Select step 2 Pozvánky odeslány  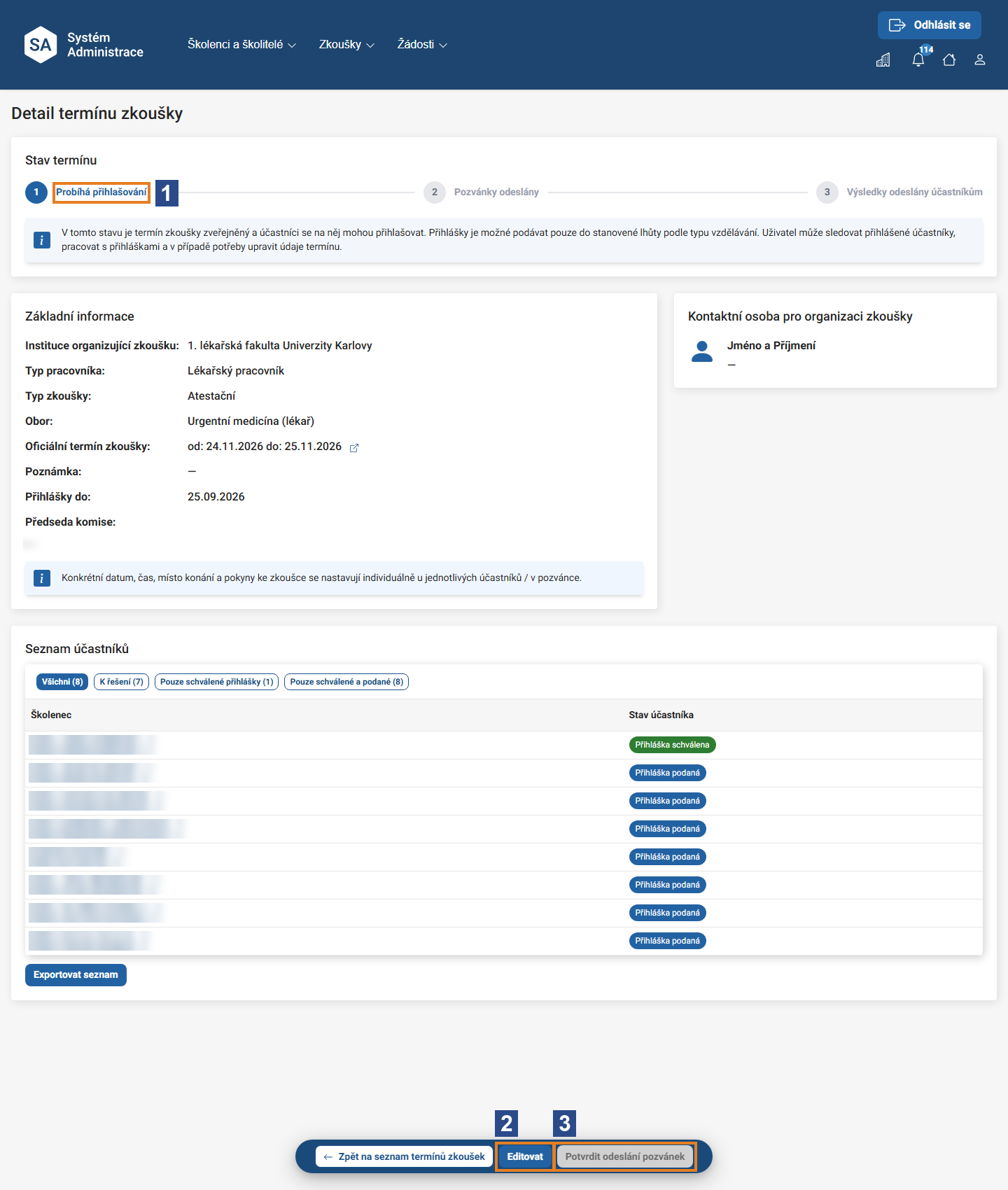click(x=482, y=192)
